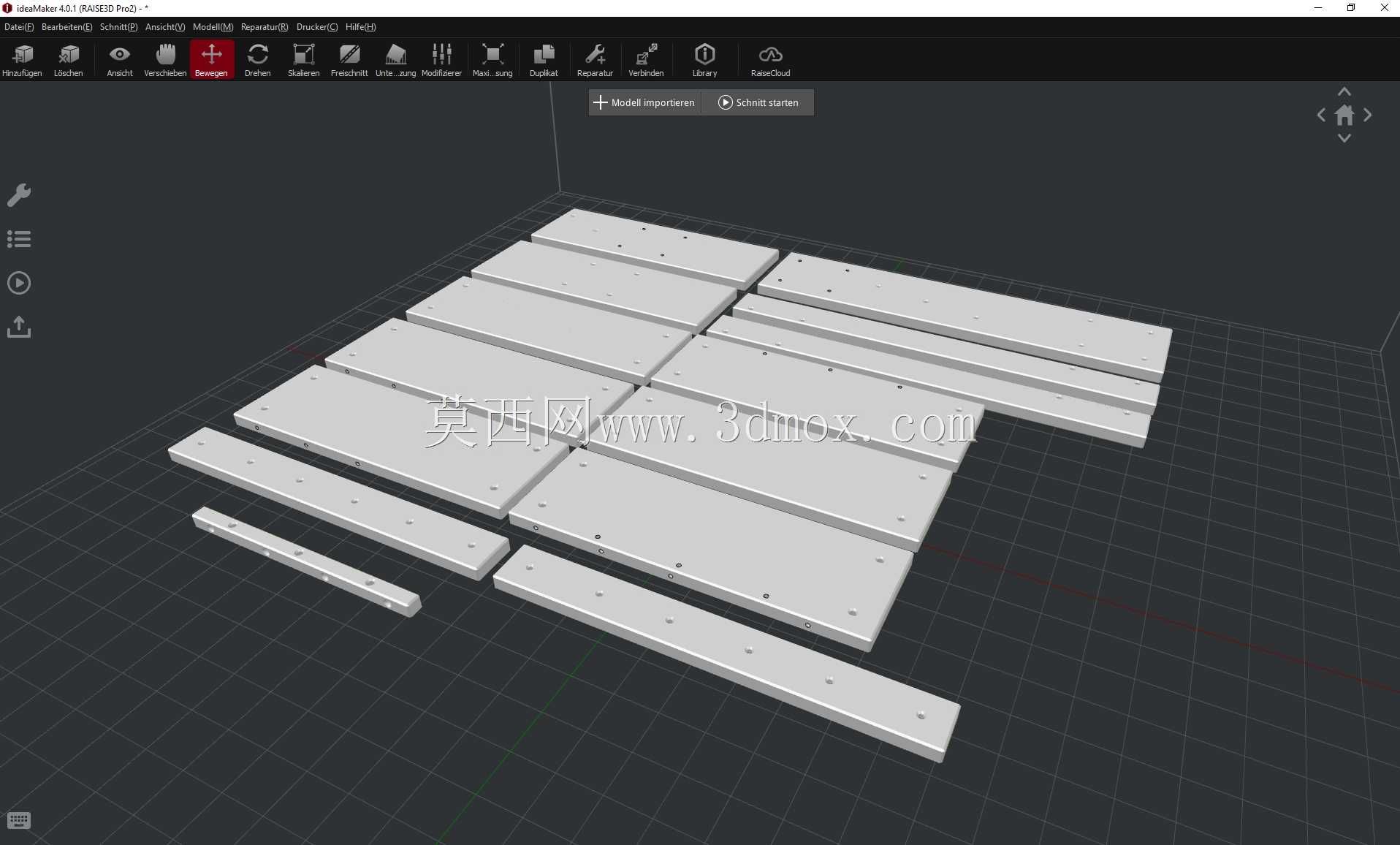This screenshot has width=1400, height=845.
Task: Minimize the ideaMaker window
Action: coord(1318,8)
